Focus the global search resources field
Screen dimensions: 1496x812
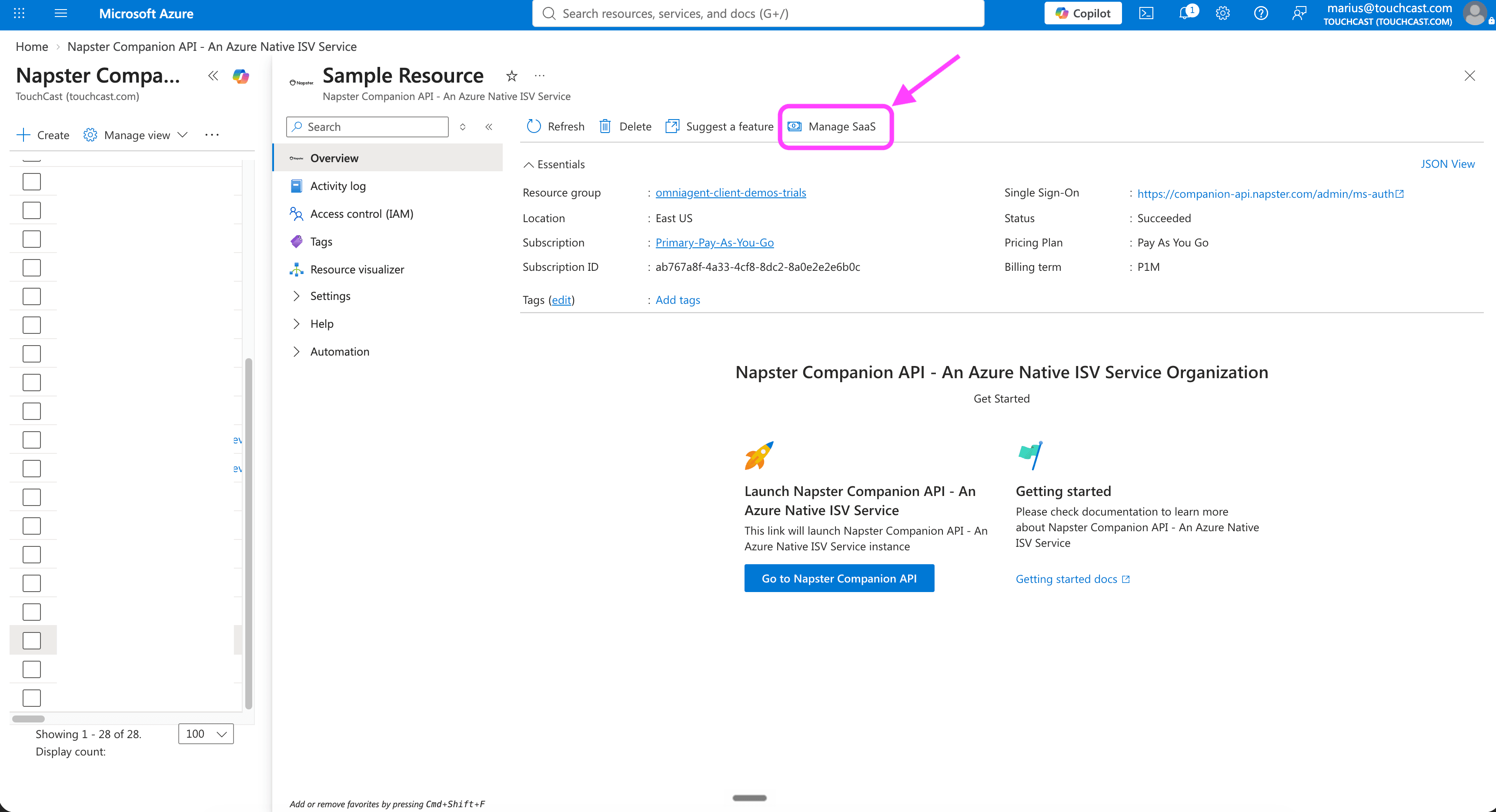[x=758, y=13]
